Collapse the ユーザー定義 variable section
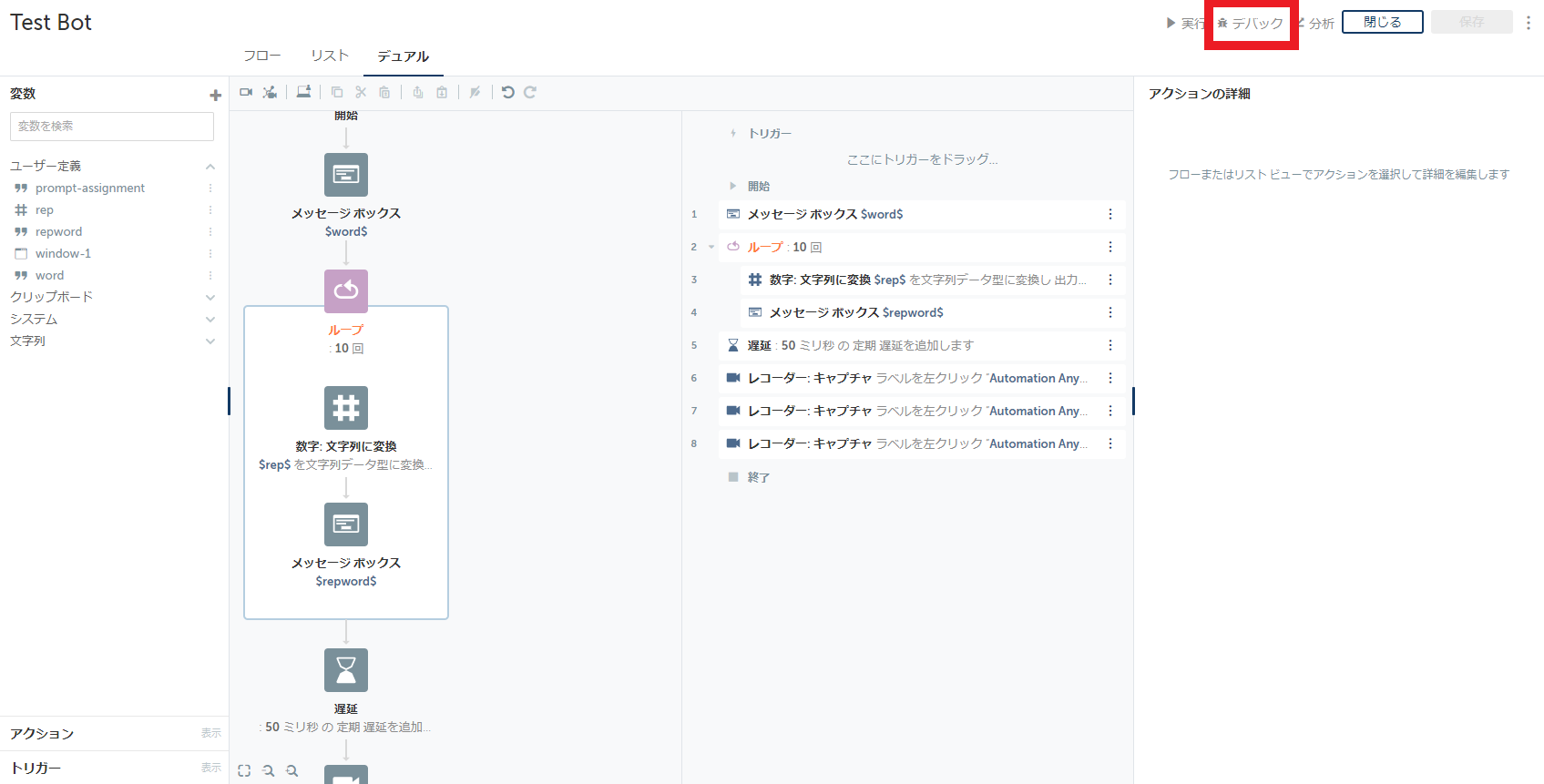Screen dimensions: 1544x784 [210, 166]
